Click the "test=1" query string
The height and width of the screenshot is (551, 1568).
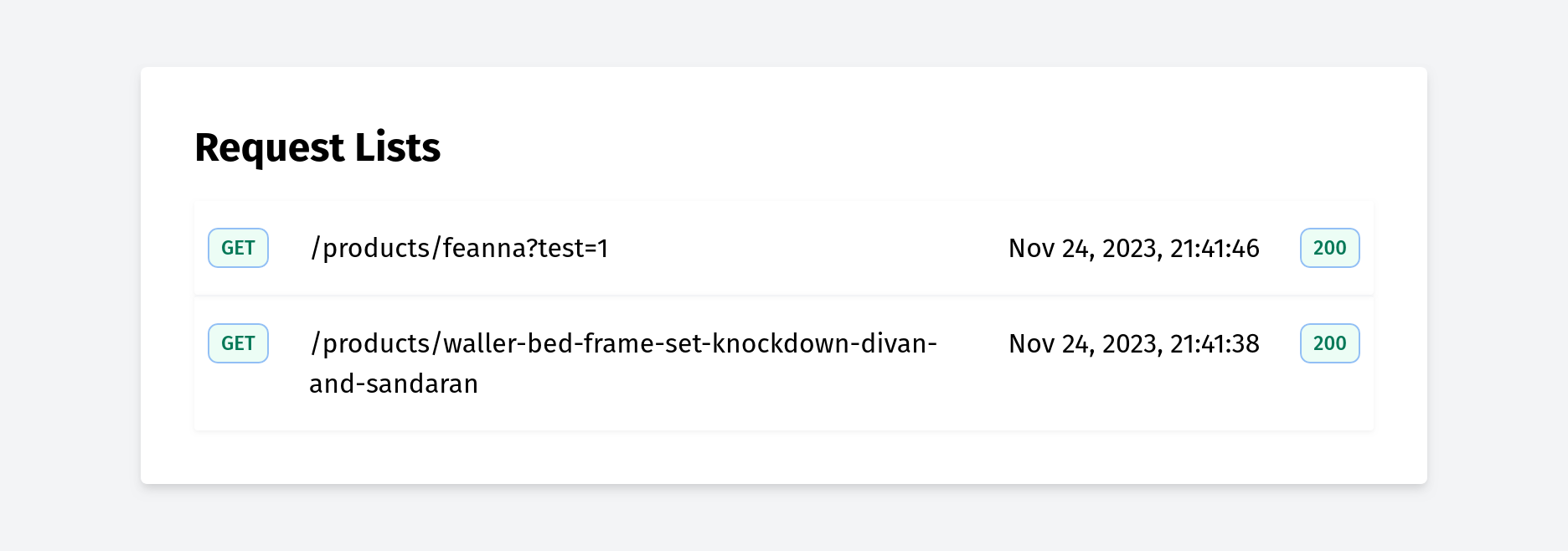point(573,249)
